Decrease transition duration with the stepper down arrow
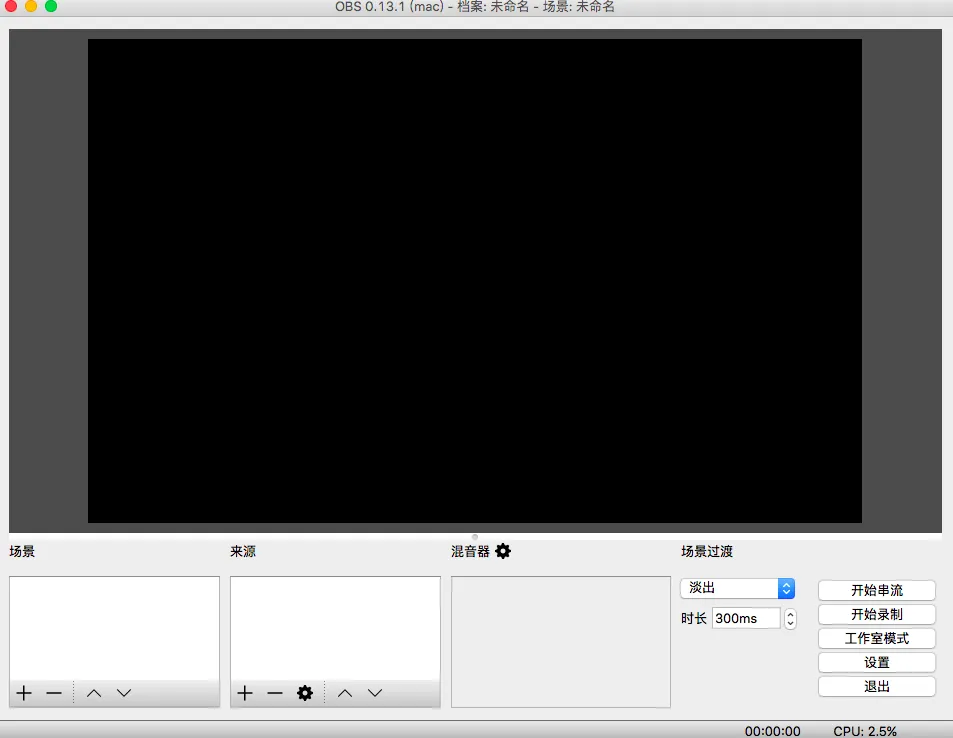Image resolution: width=953 pixels, height=738 pixels. click(789, 622)
